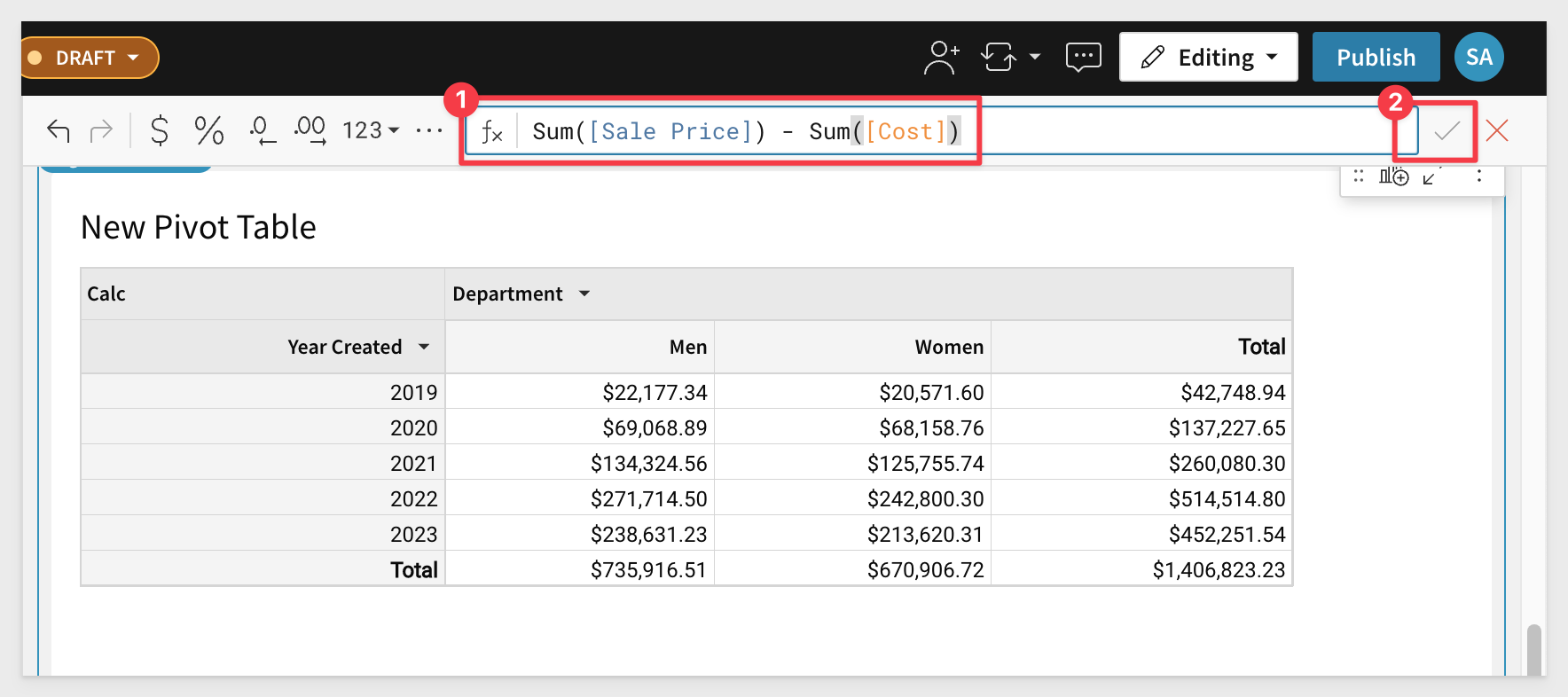Select the Total column header
The width and height of the screenshot is (1568, 697).
[x=1142, y=348]
